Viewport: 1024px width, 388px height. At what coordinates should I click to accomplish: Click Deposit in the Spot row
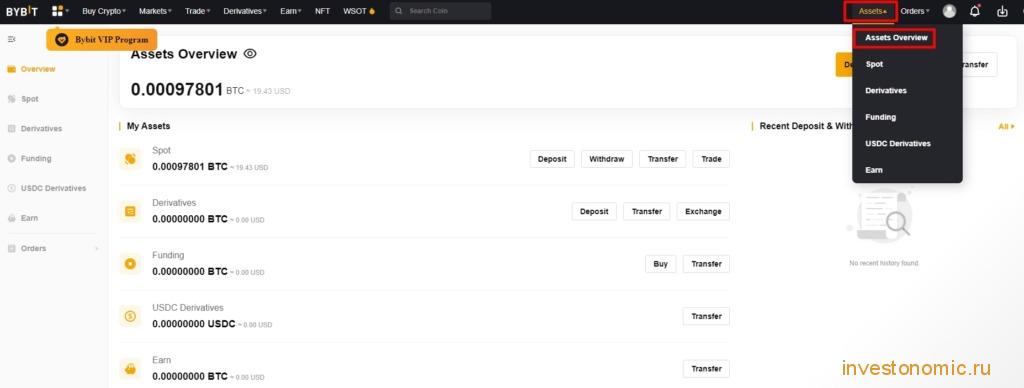tap(552, 159)
